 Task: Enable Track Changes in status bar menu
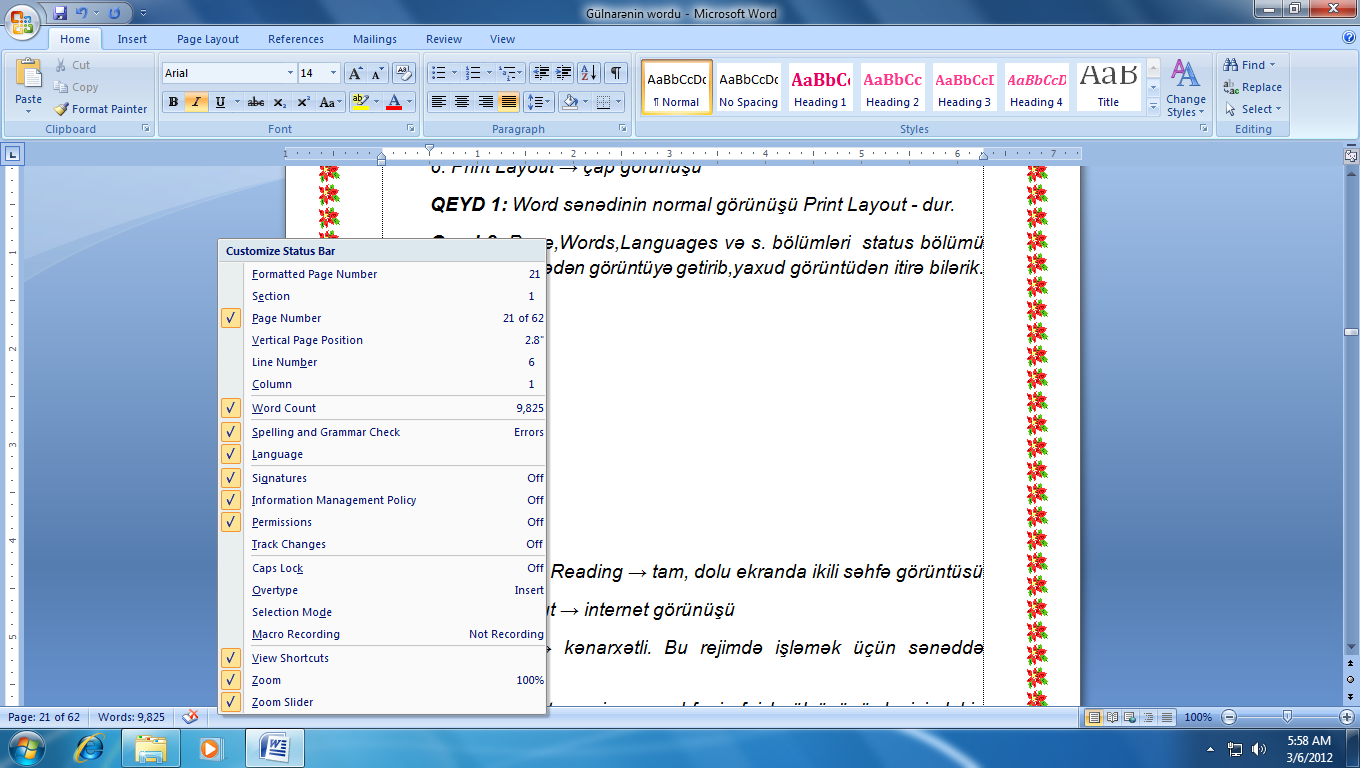click(x=383, y=544)
